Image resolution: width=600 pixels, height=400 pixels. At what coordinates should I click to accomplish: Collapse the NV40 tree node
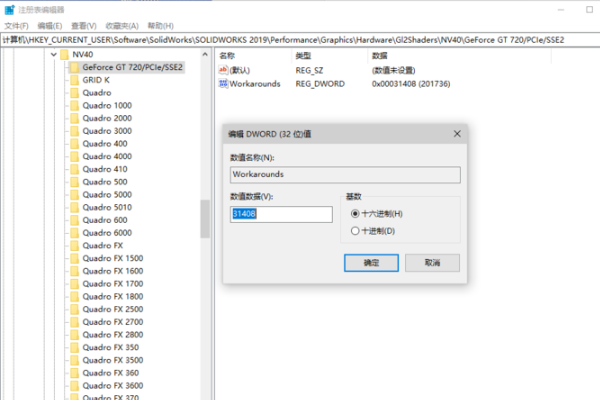(54, 54)
